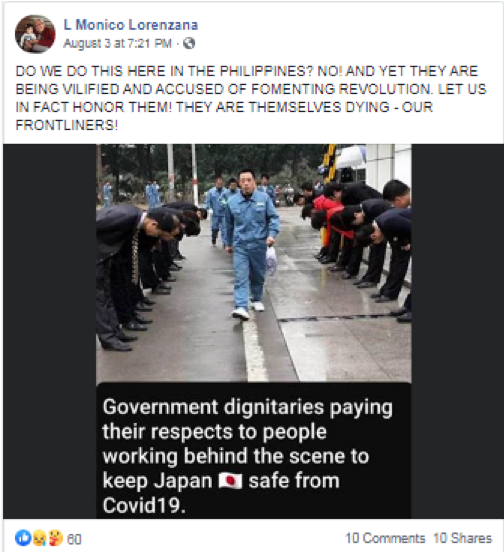504x552 pixels.
Task: Open the L Monico Lorenzana profile picture
Action: (x=35, y=34)
